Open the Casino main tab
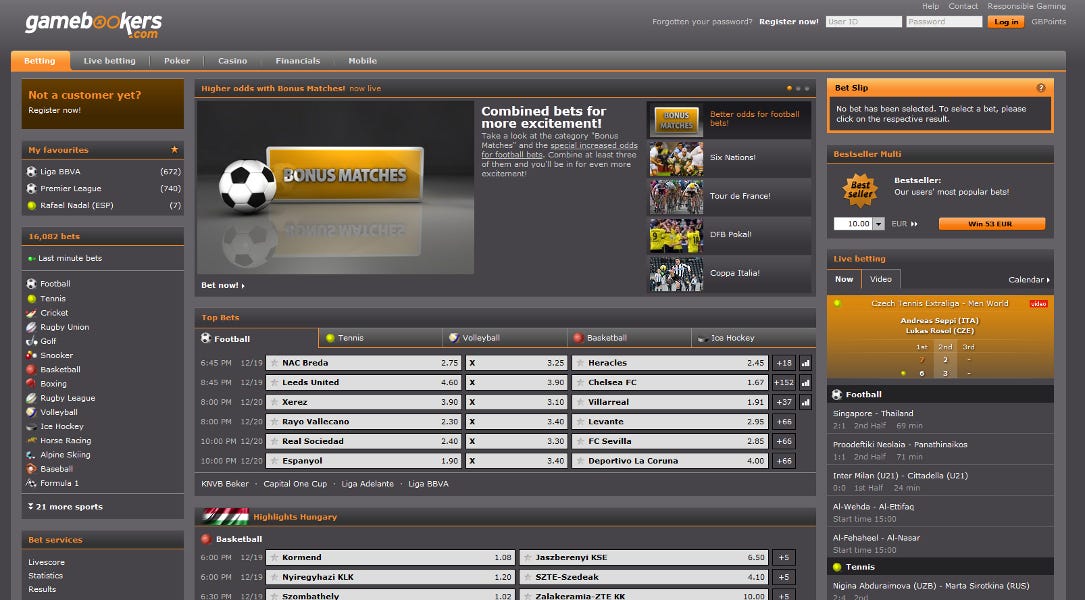Viewport: 1085px width, 600px height. click(232, 61)
